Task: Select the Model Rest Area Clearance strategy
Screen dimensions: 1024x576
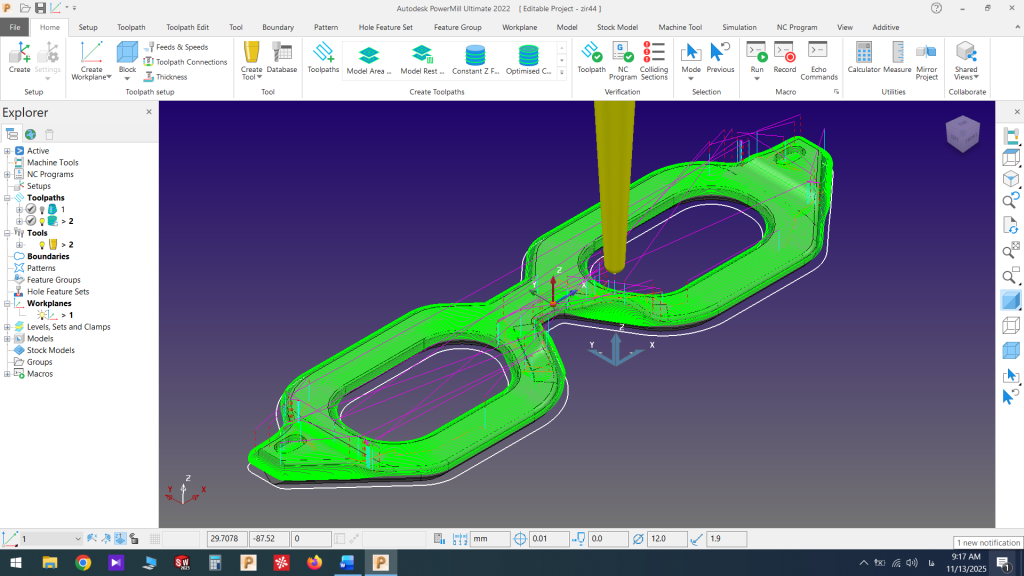Action: (x=422, y=60)
